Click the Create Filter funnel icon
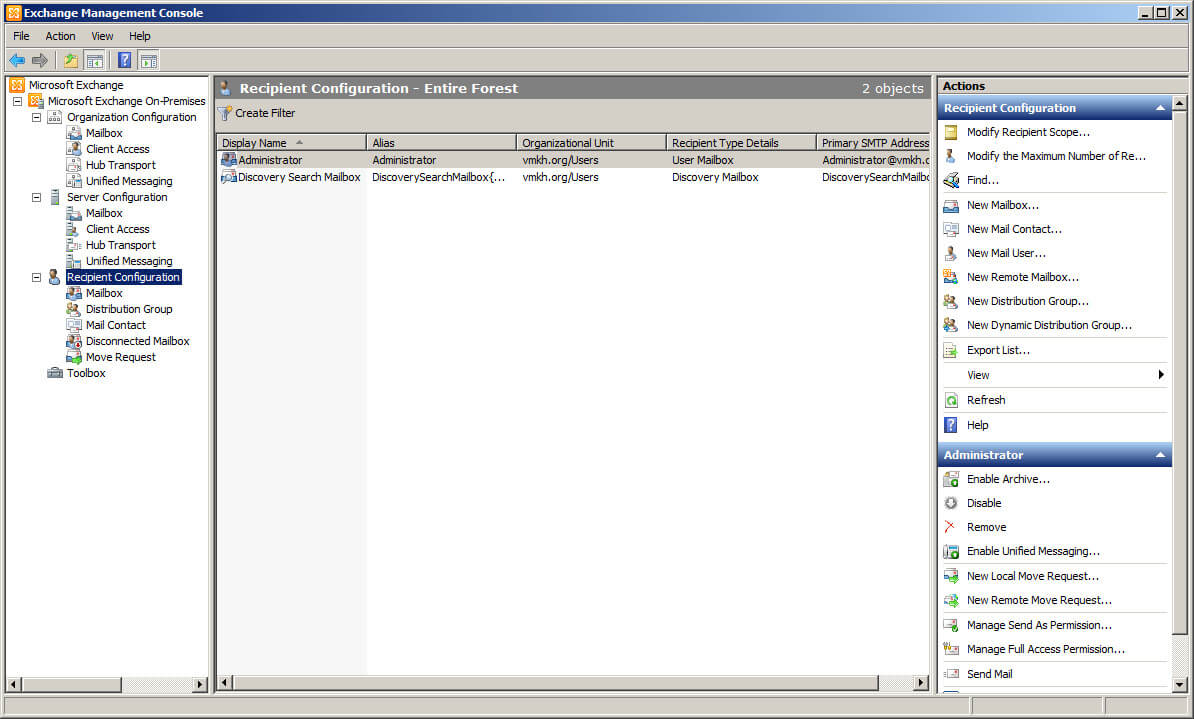This screenshot has width=1194, height=719. 225,113
